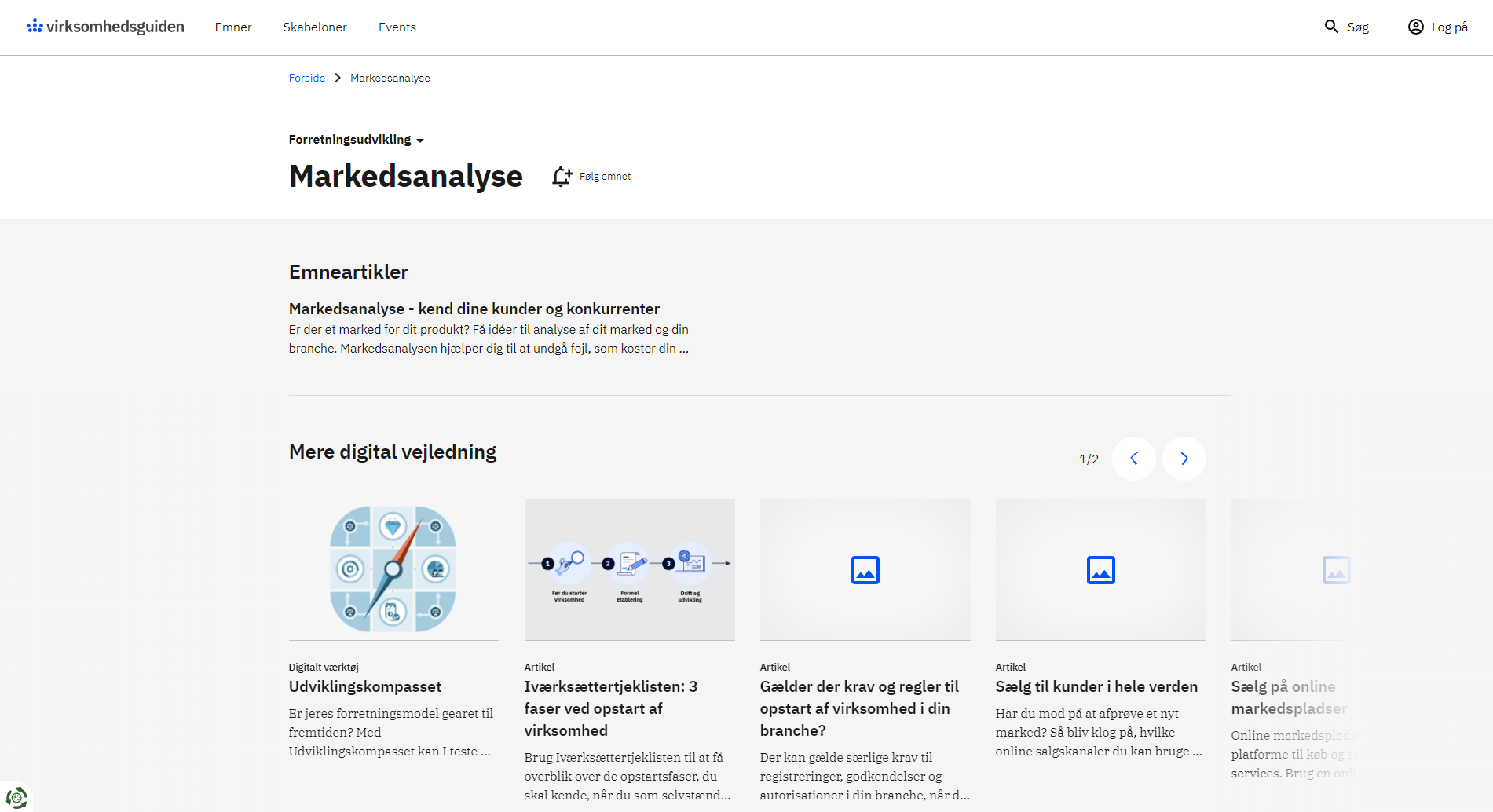The image size is (1493, 812).
Task: Open Udviklingskompasset tool title link
Action: coord(365,686)
